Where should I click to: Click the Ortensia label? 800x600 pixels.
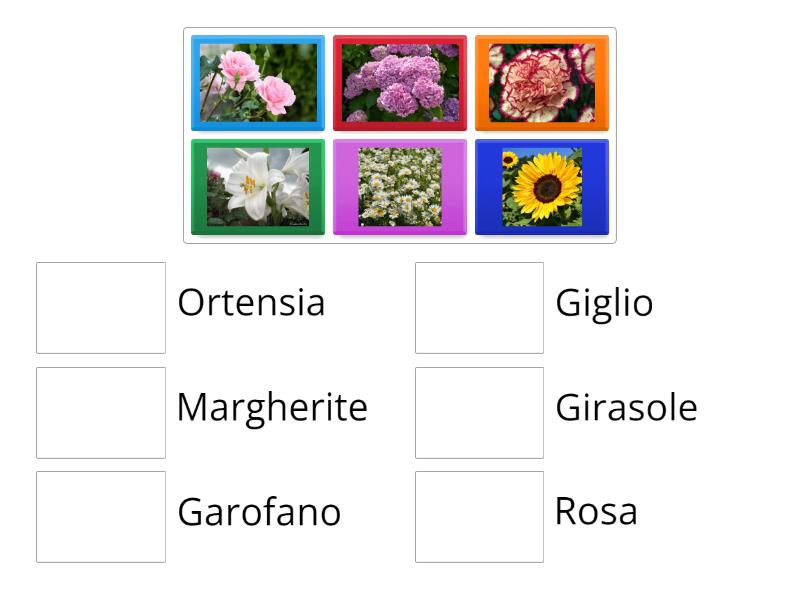[x=250, y=302]
